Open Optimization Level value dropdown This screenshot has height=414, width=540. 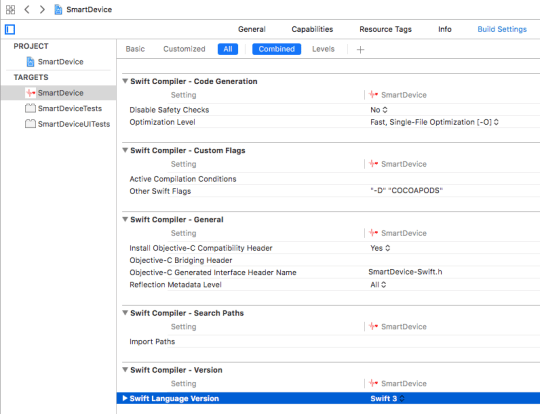(x=434, y=122)
